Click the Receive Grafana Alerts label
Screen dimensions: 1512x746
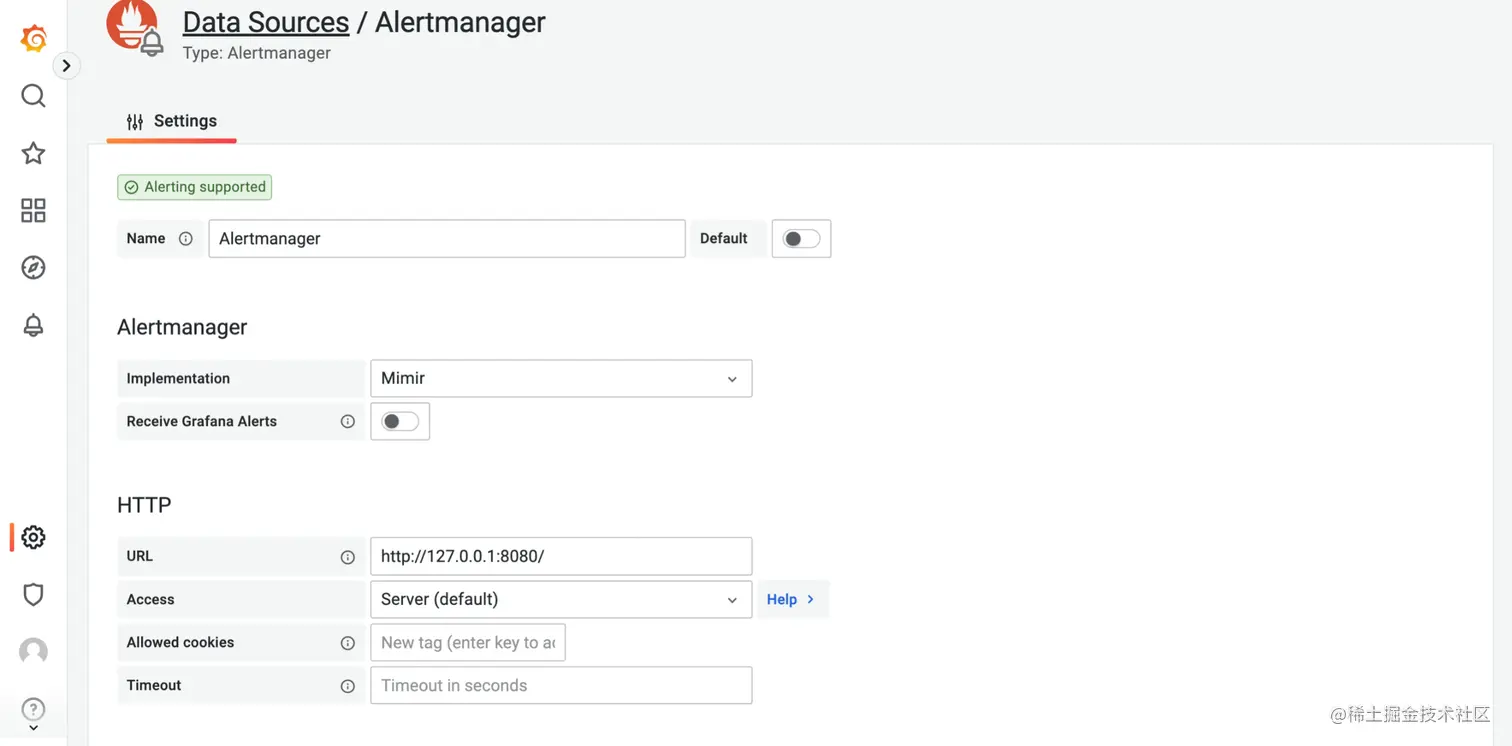point(201,422)
